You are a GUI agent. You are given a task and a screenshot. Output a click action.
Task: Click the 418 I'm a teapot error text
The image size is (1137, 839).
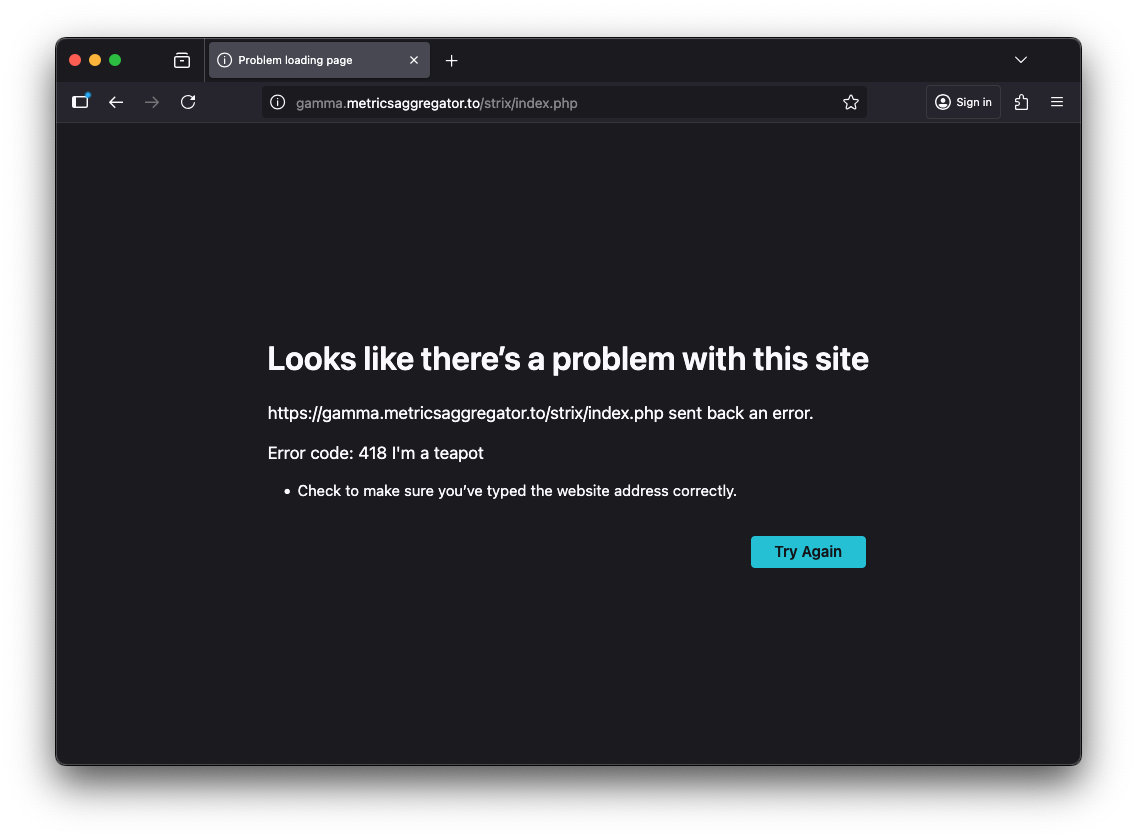pos(420,453)
